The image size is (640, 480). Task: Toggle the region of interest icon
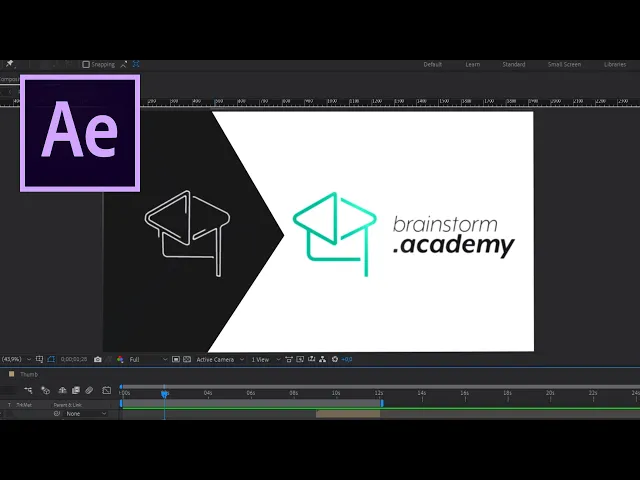tap(176, 359)
